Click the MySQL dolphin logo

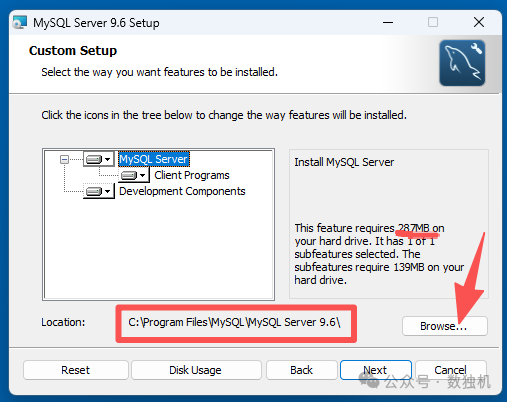(462, 63)
